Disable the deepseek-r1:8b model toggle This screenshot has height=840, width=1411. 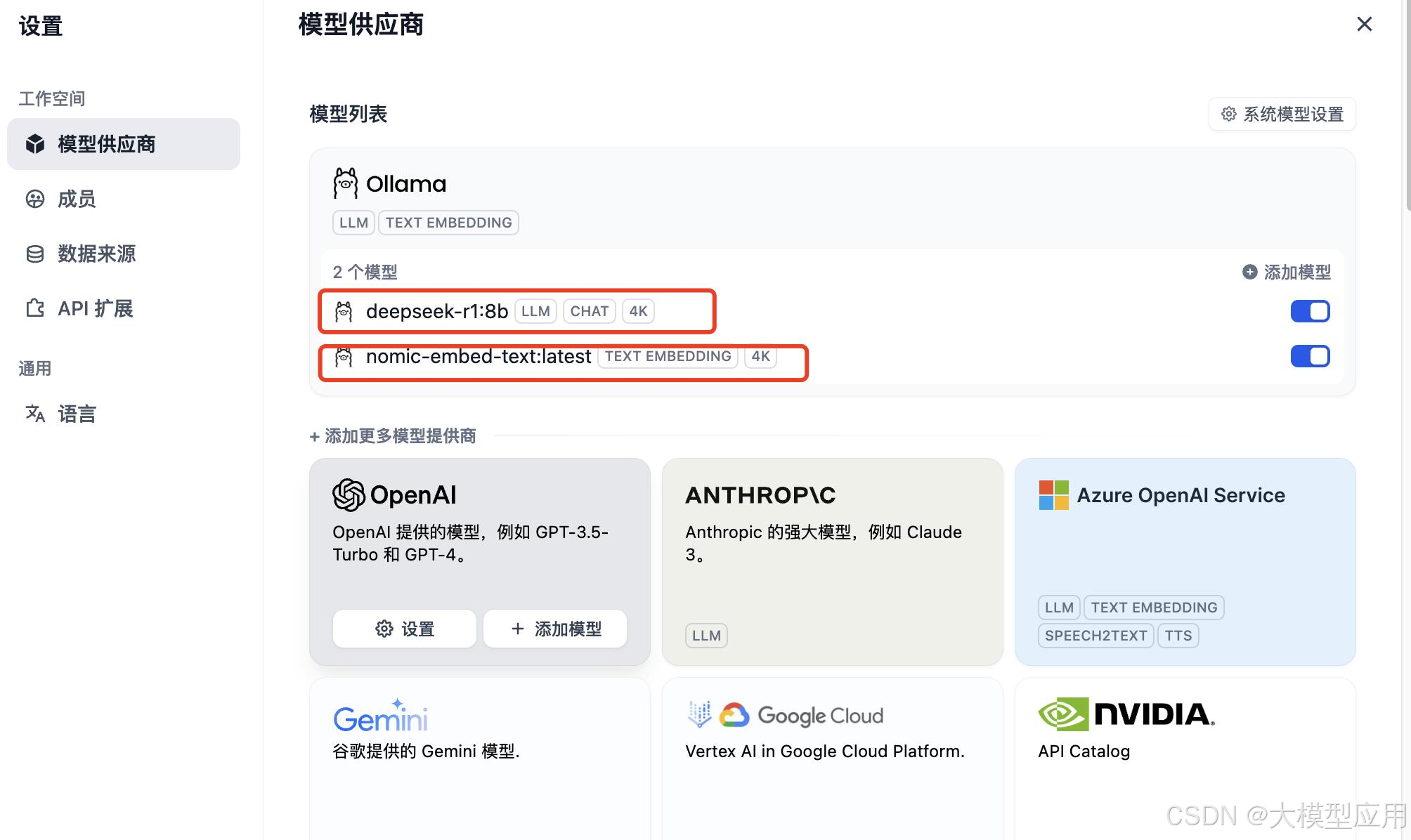pos(1310,311)
